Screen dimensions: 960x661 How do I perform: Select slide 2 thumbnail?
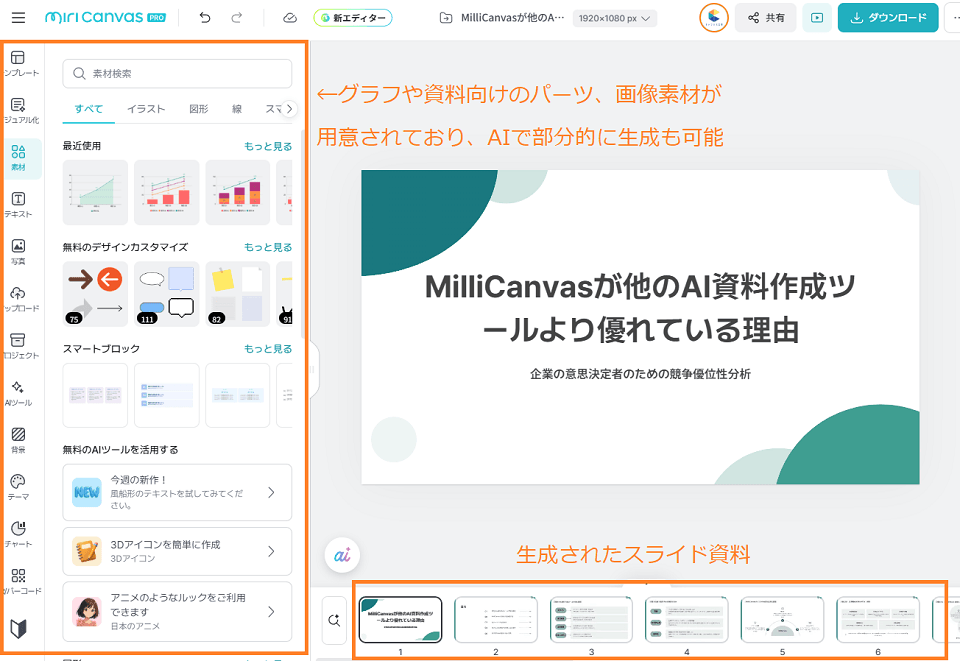[496, 620]
